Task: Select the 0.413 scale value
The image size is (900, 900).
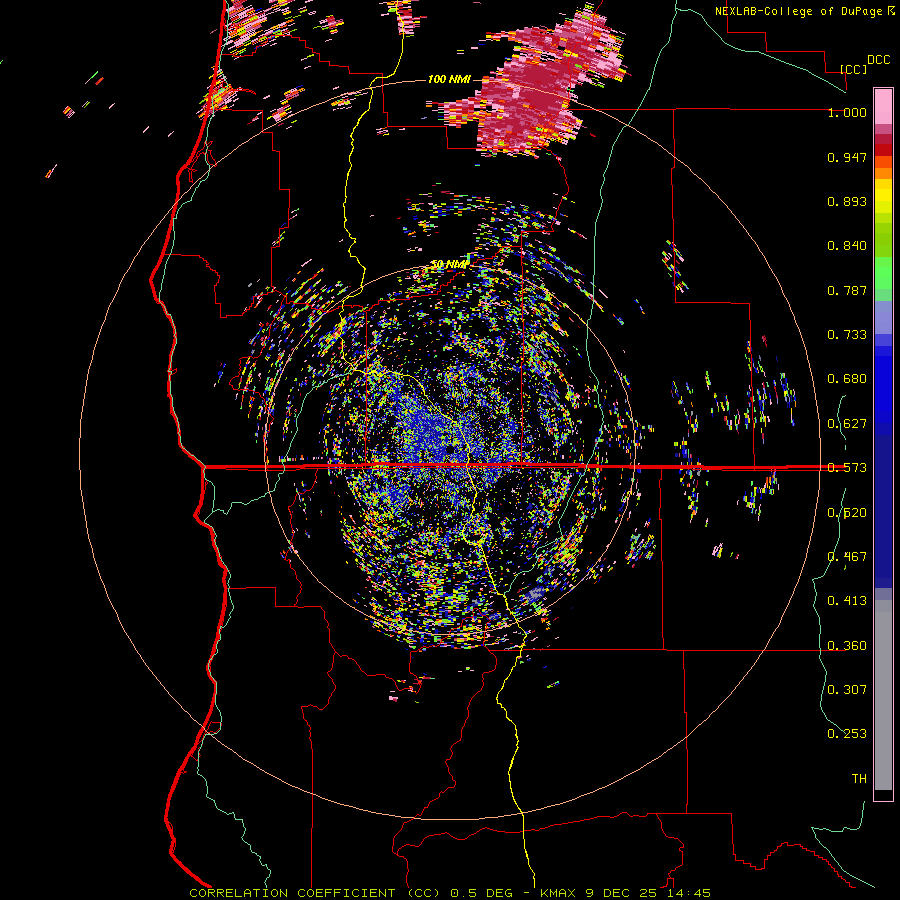Action: tap(847, 601)
